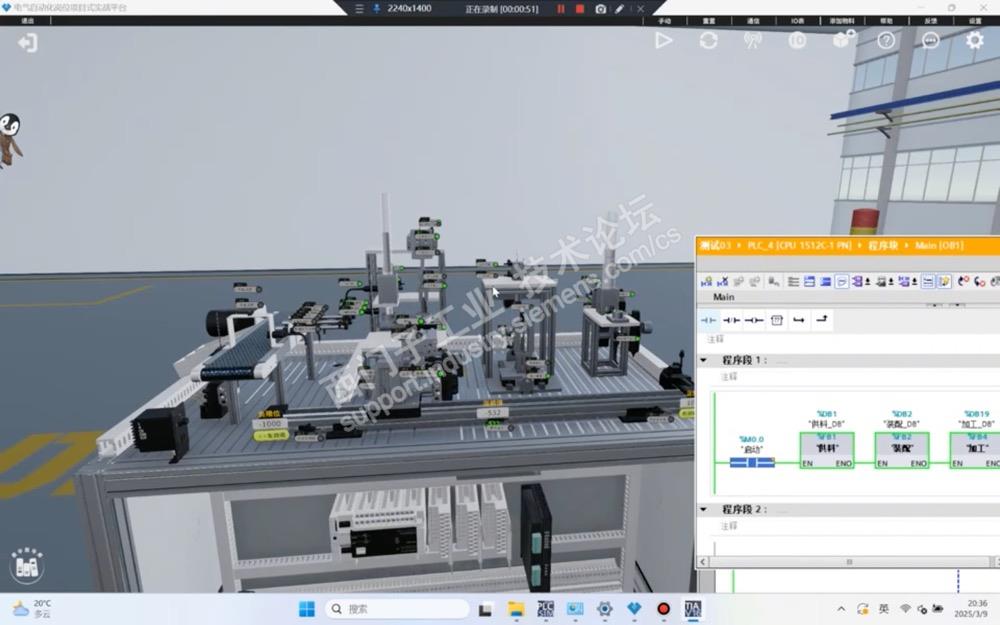Click the Main block title label

coord(723,297)
